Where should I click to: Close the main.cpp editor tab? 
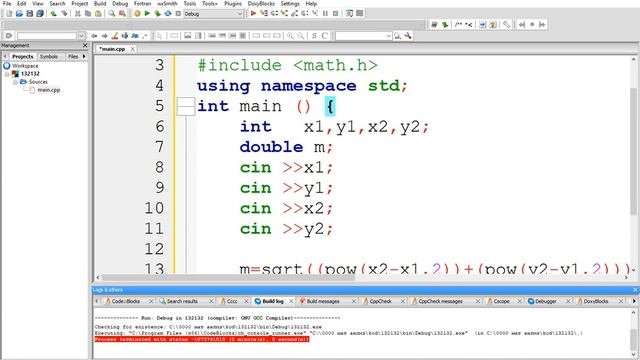pos(133,49)
